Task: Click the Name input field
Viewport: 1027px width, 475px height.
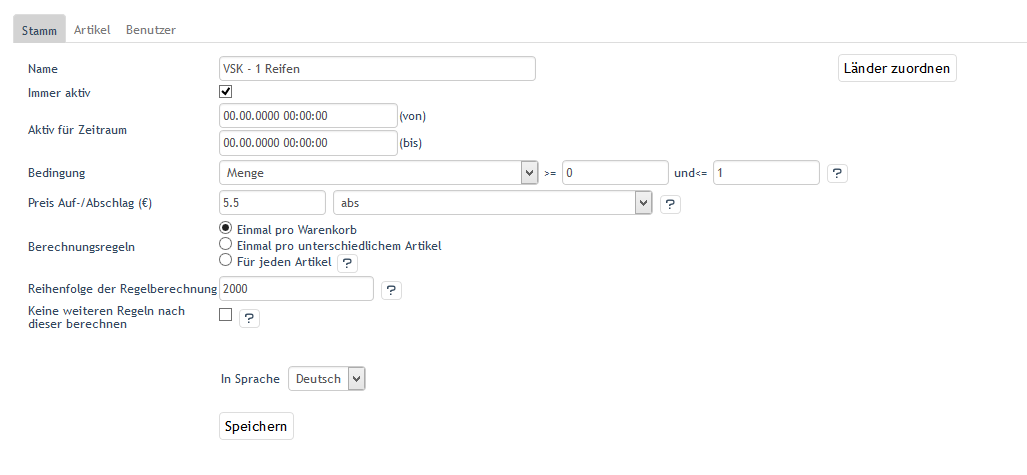Action: pyautogui.click(x=377, y=69)
